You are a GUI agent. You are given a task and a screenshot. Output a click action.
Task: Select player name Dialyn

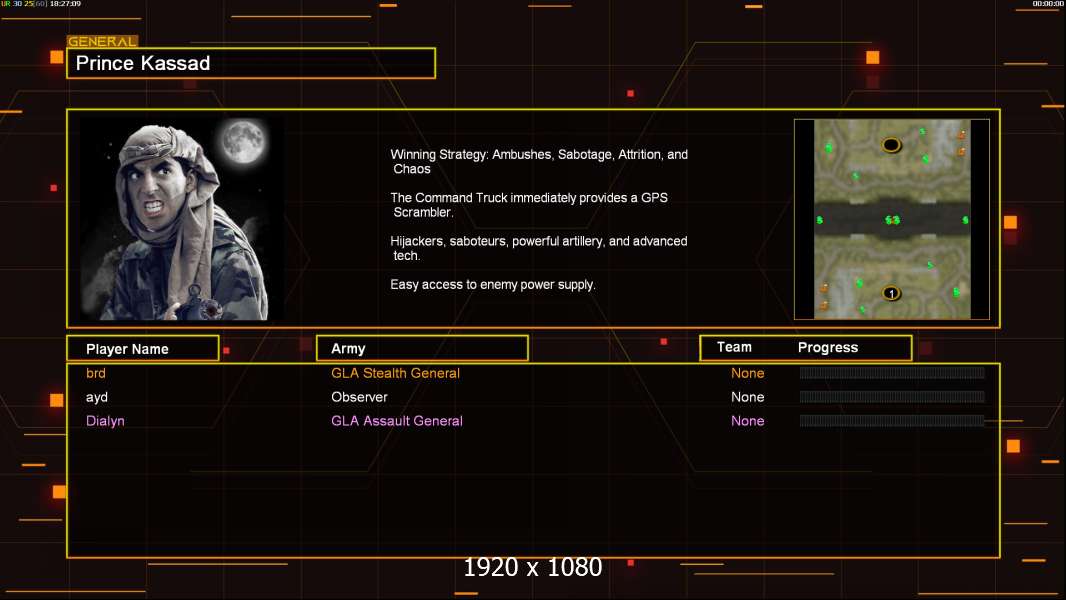pyautogui.click(x=105, y=421)
